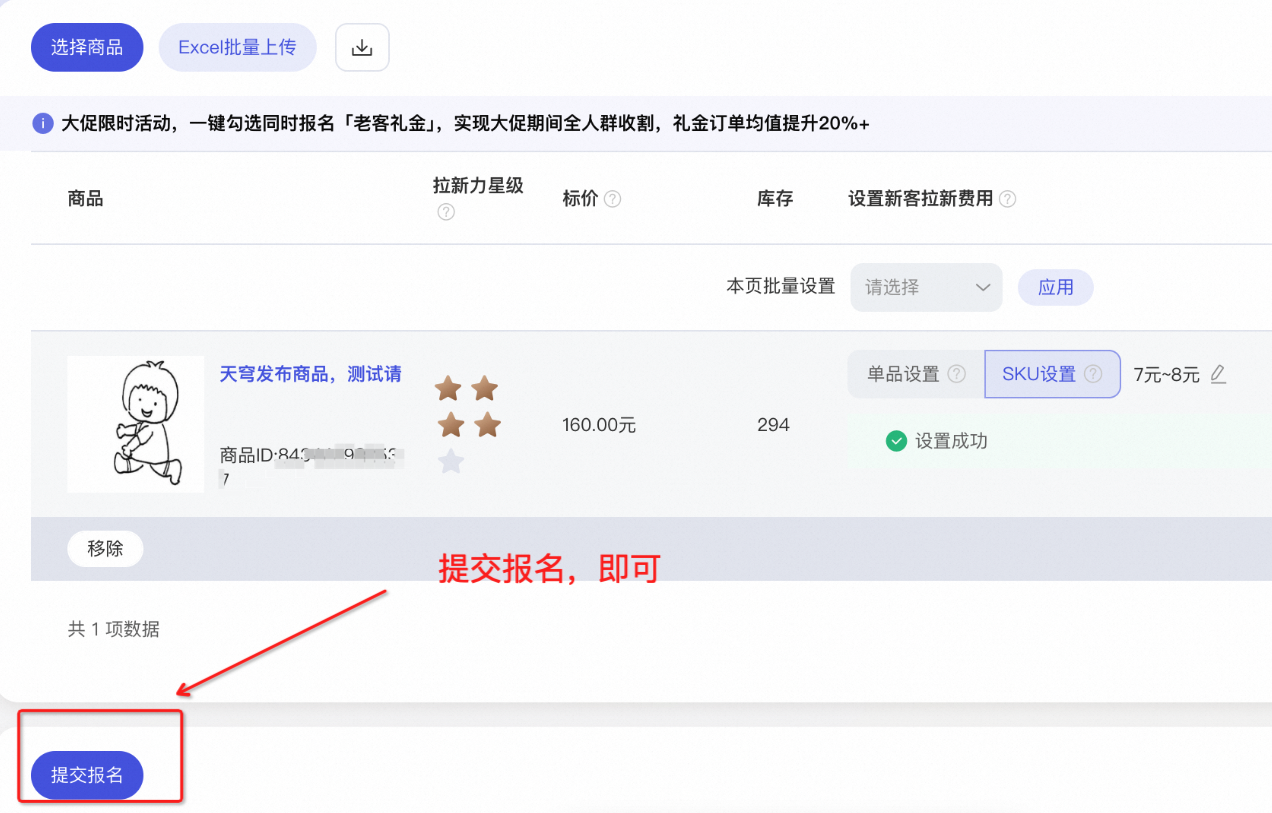The width and height of the screenshot is (1272, 813).
Task: Click the stock value 294
Action: coord(773,425)
